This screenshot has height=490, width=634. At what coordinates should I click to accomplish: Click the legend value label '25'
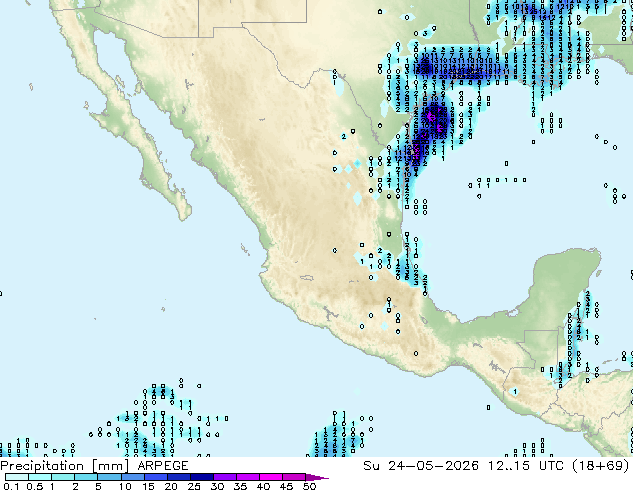click(x=194, y=486)
